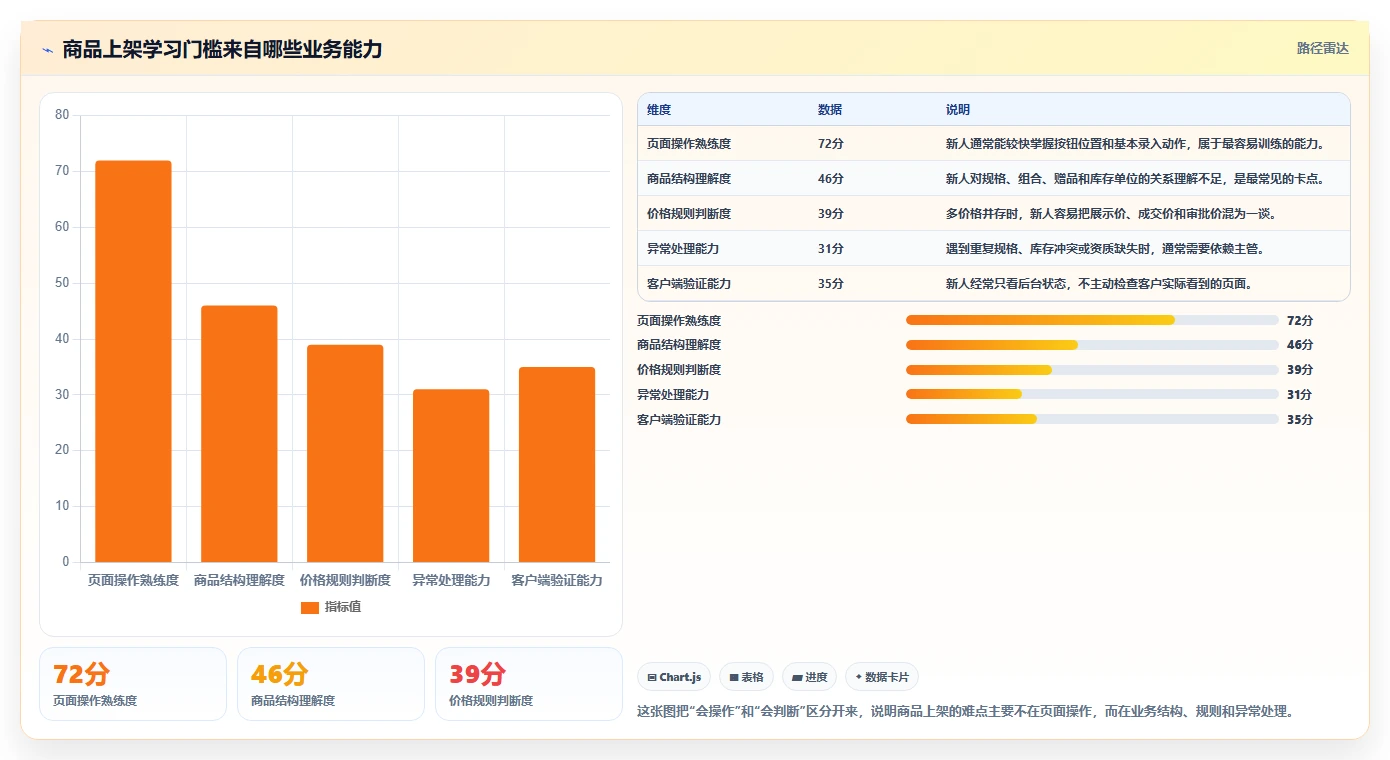Click the description starting 新人对规格、组合
The width and height of the screenshot is (1390, 760).
1135,179
